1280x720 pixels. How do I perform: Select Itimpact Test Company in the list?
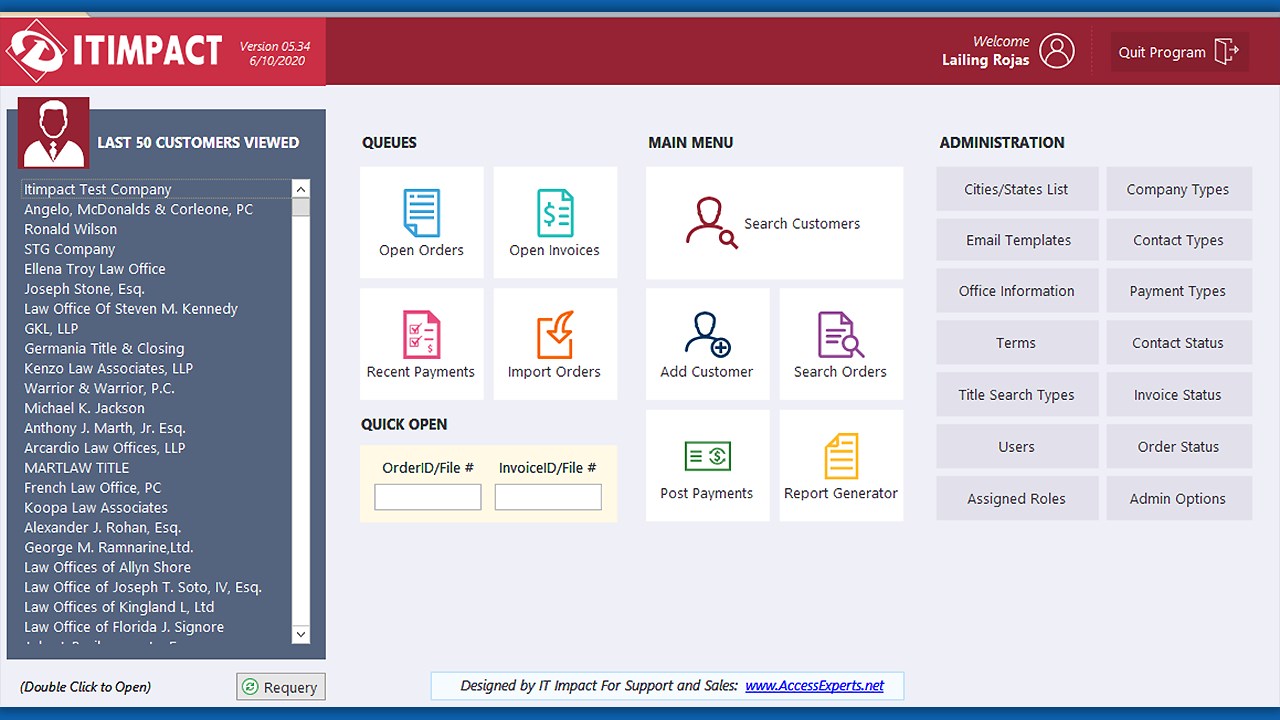click(x=156, y=189)
